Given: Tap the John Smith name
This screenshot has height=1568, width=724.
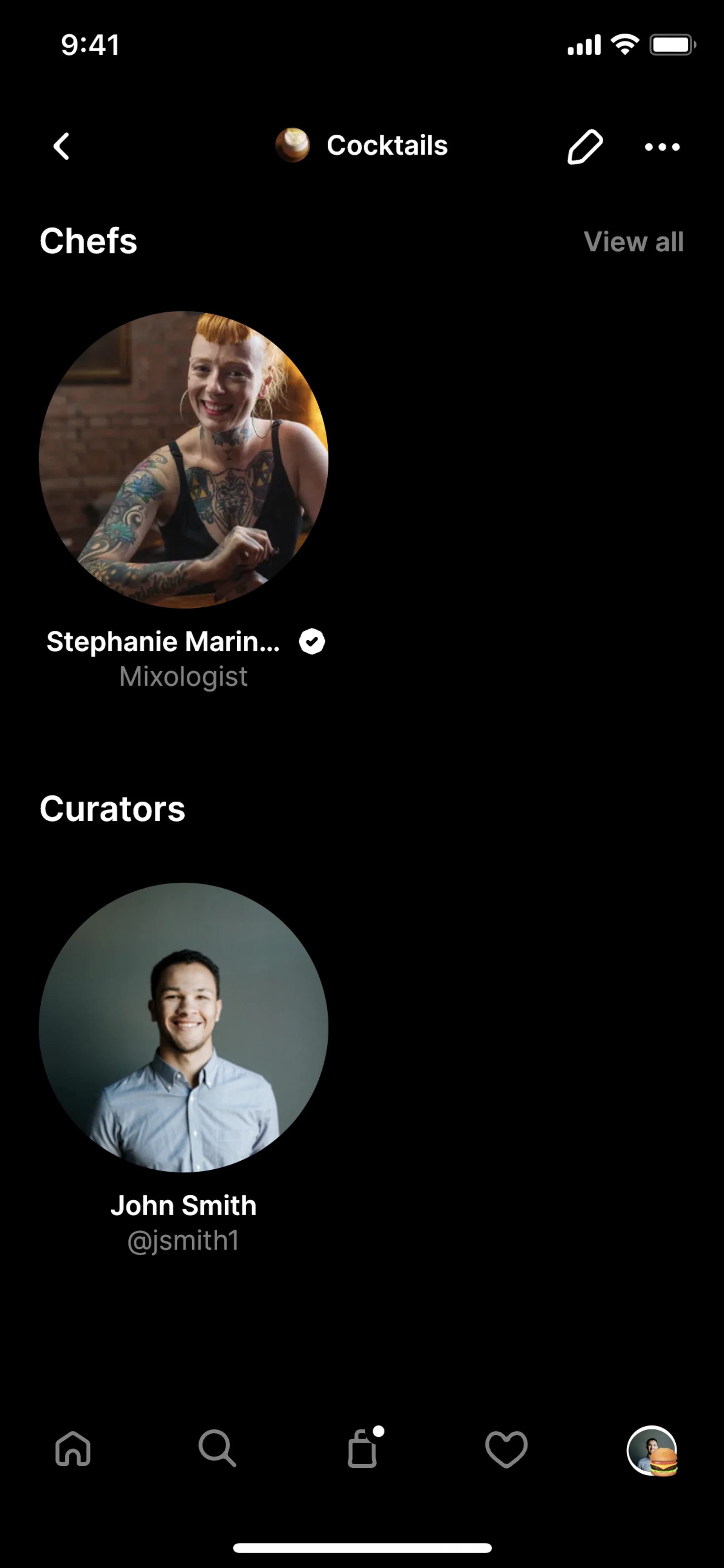Looking at the screenshot, I should pos(183,1205).
